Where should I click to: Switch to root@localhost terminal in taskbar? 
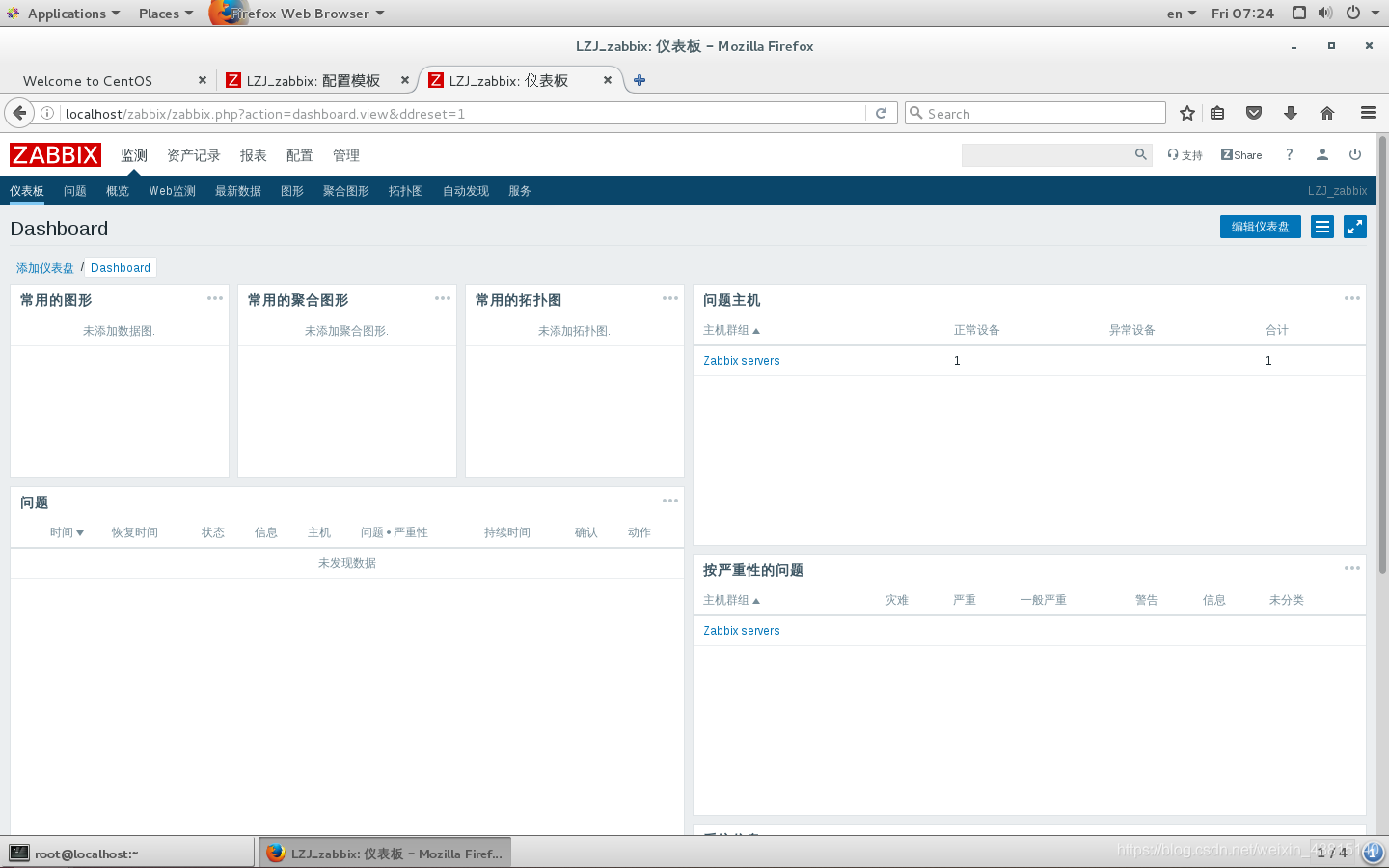tap(128, 853)
